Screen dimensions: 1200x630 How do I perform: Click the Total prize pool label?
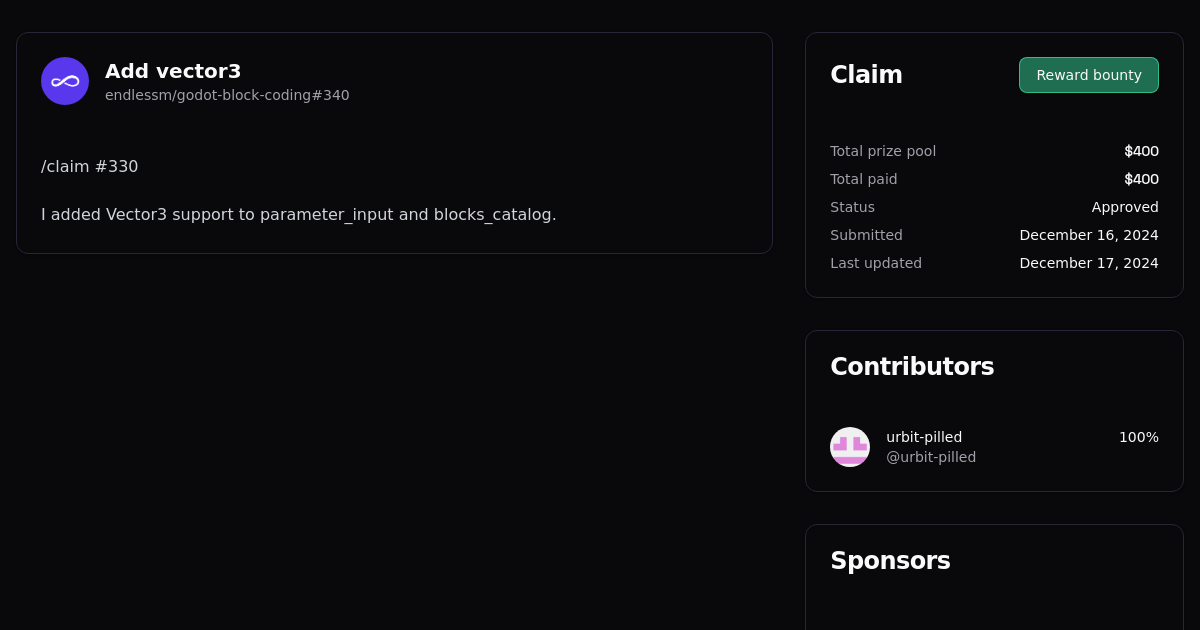coord(883,151)
